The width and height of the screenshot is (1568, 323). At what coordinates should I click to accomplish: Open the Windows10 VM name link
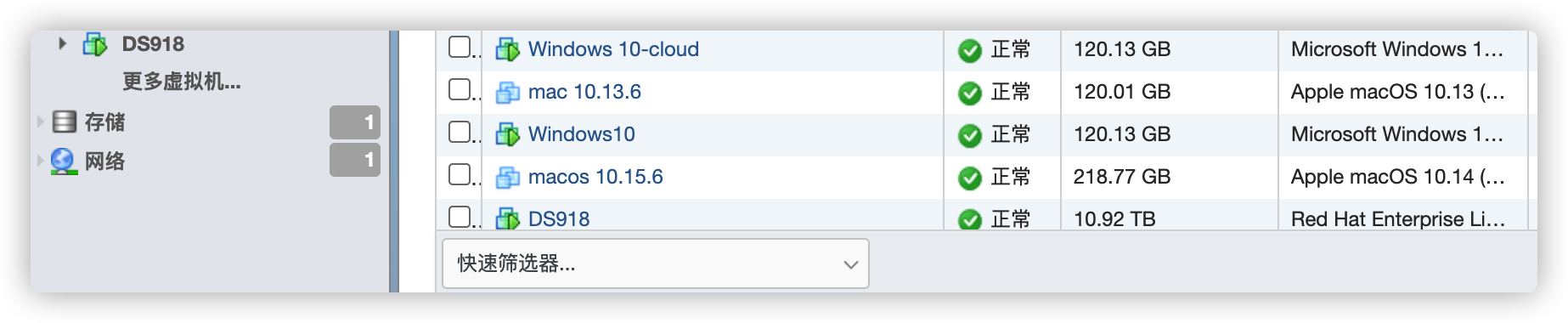[582, 134]
